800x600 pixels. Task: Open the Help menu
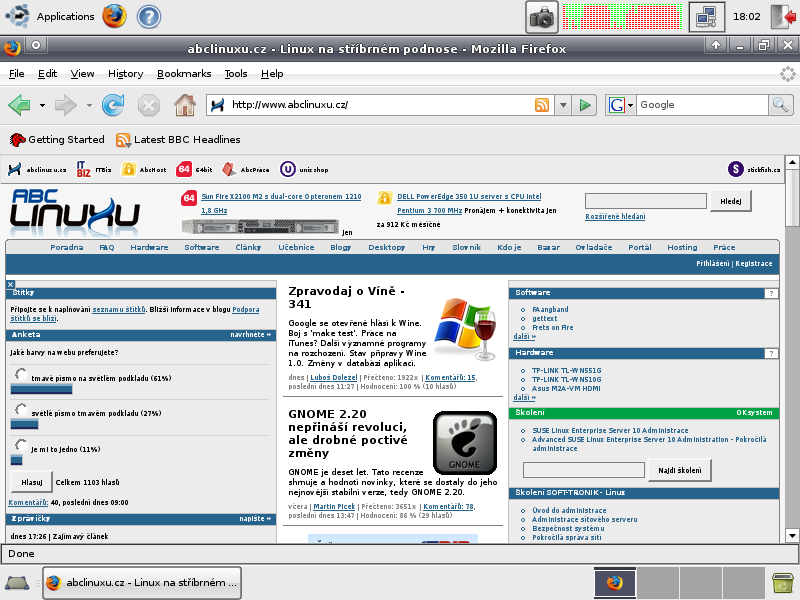(272, 74)
